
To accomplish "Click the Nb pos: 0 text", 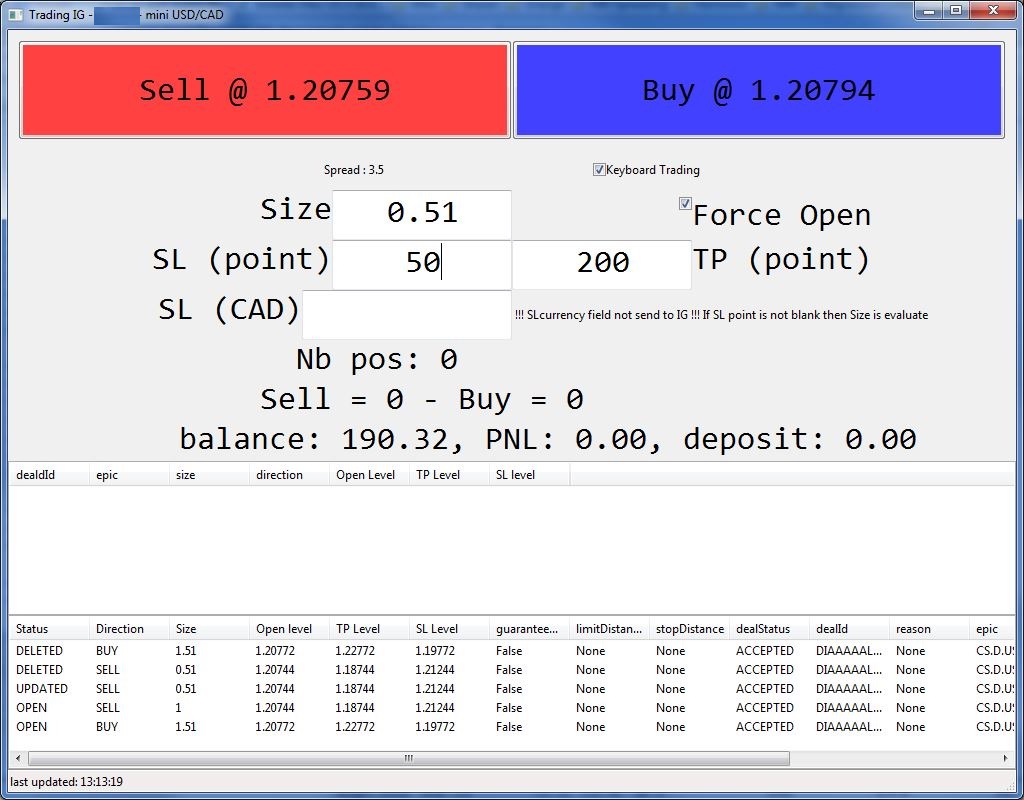I will [377, 359].
